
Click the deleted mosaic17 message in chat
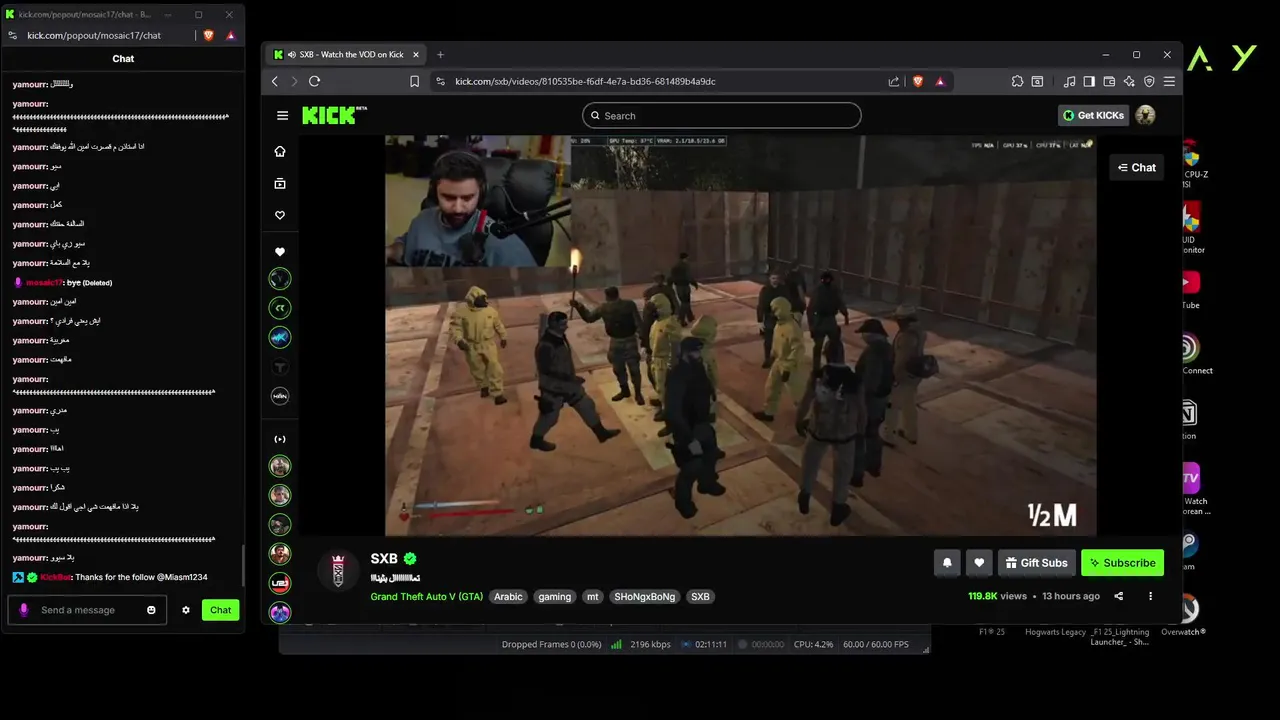tap(62, 283)
